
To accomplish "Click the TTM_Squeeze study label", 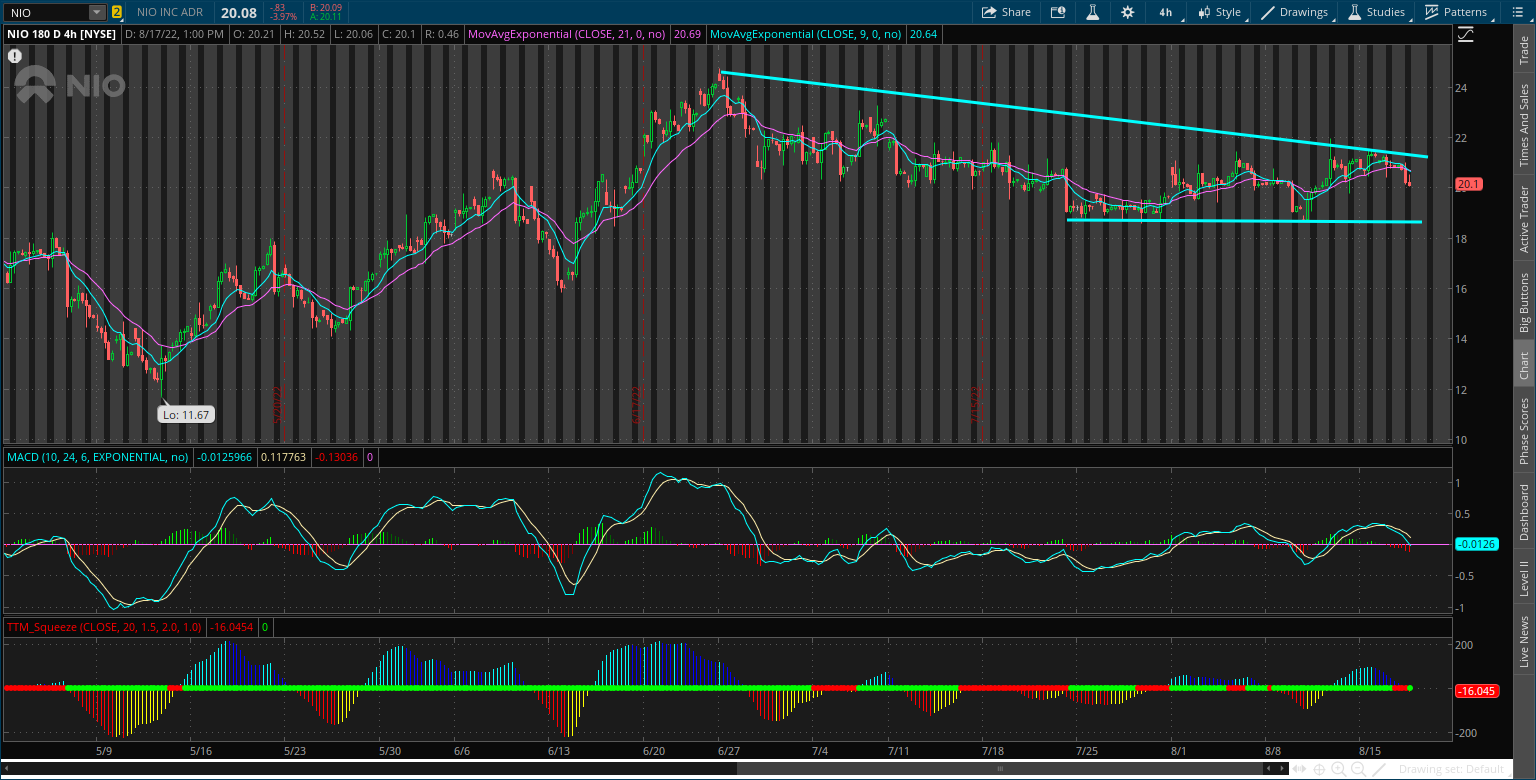I will [104, 627].
